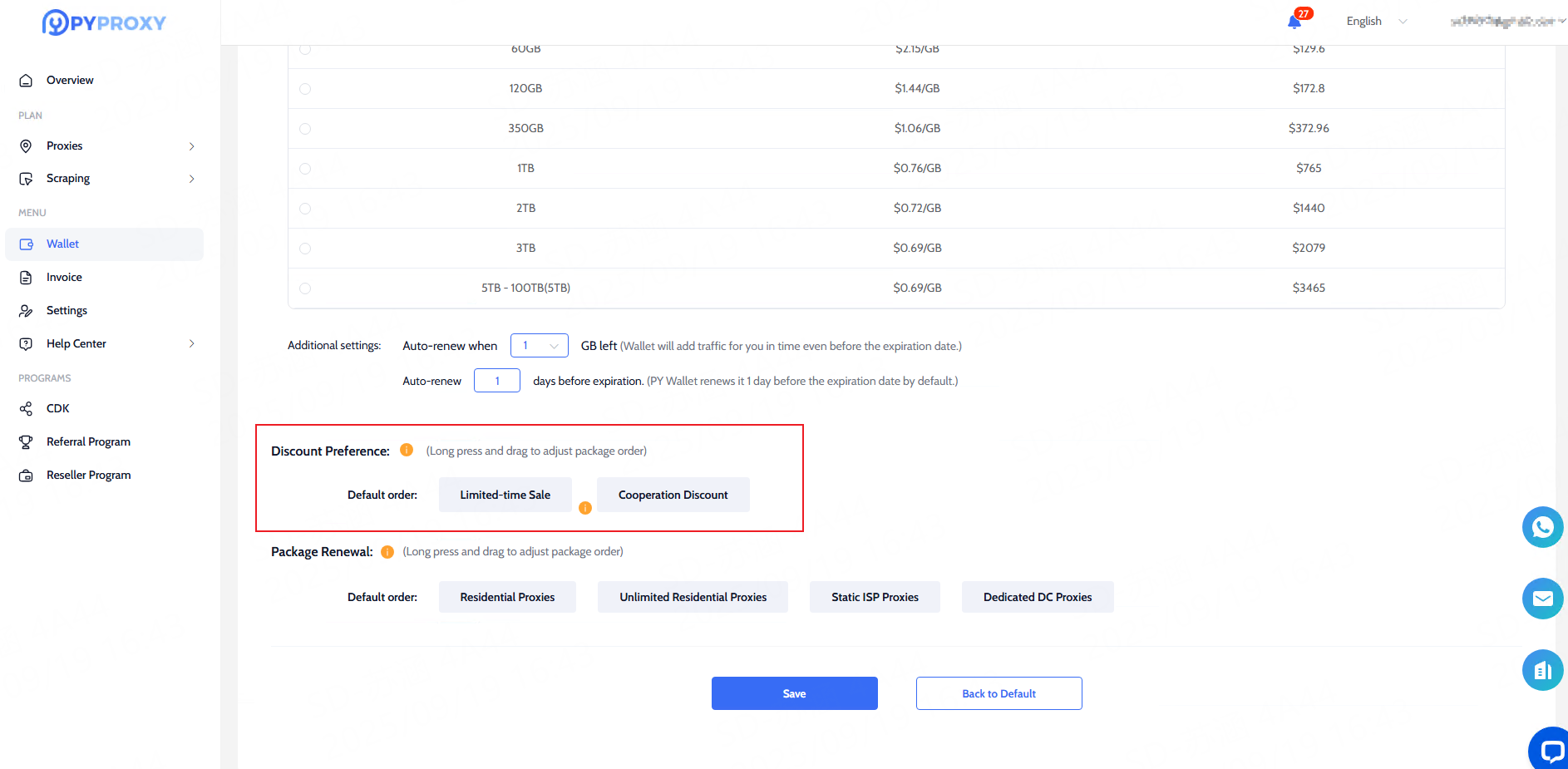Open Referral Program from the sidebar
Viewport: 1568px width, 769px height.
click(88, 442)
